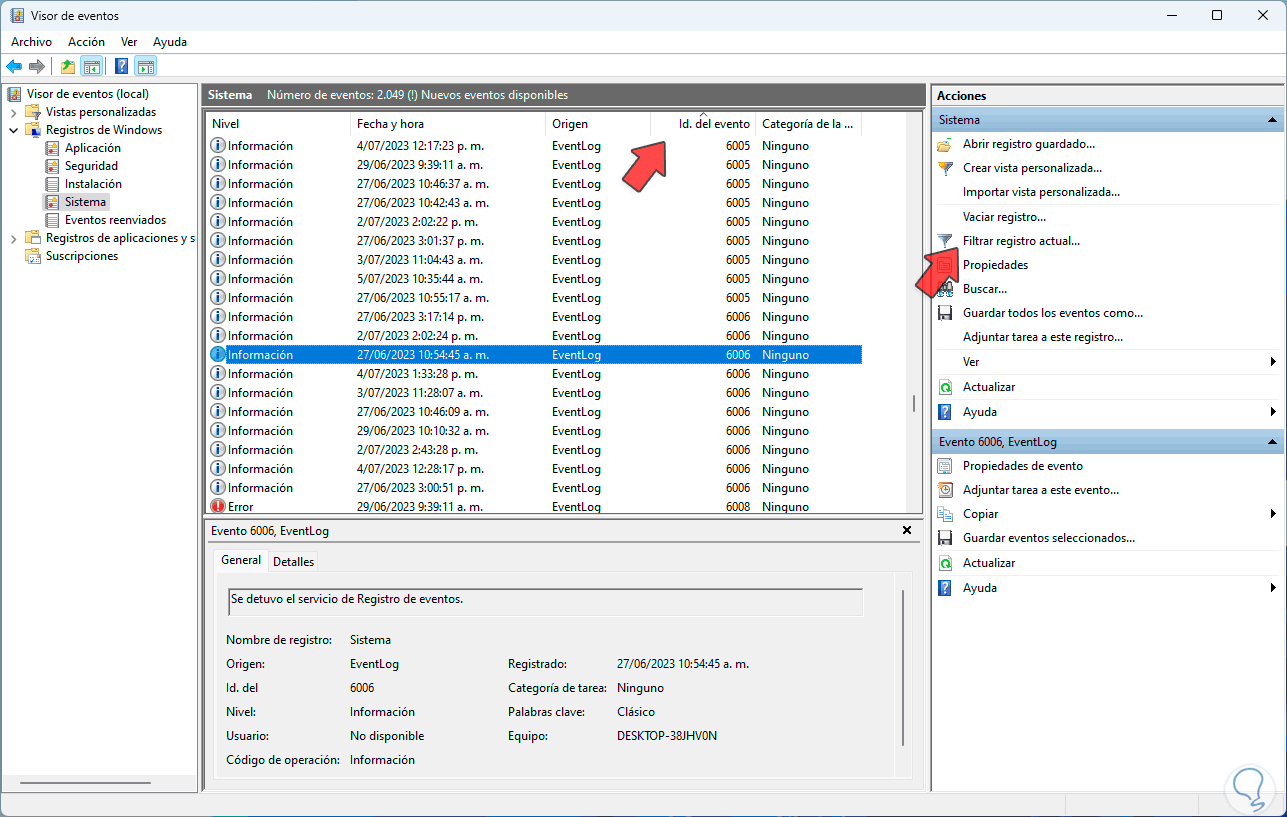This screenshot has width=1287, height=817.
Task: Expand the Vistas personalizadas node
Action: [x=14, y=112]
